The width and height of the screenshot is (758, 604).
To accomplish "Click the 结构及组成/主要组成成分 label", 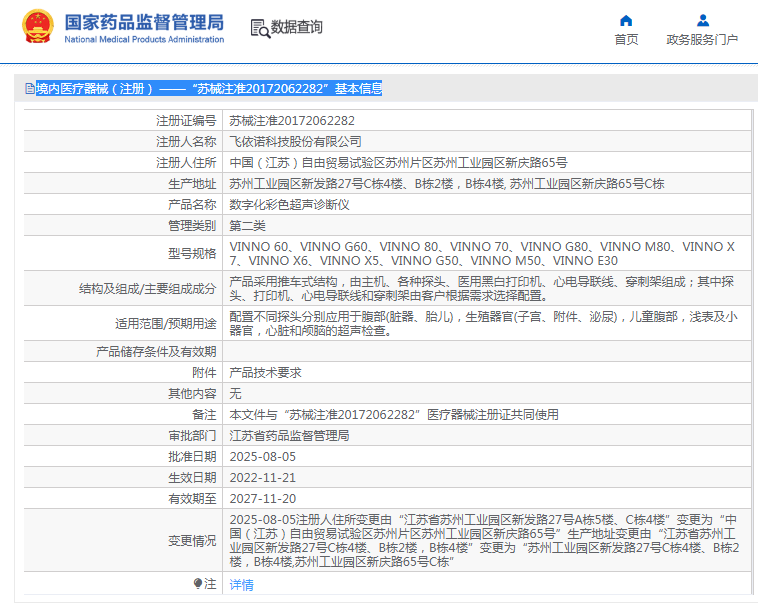I will coord(147,289).
